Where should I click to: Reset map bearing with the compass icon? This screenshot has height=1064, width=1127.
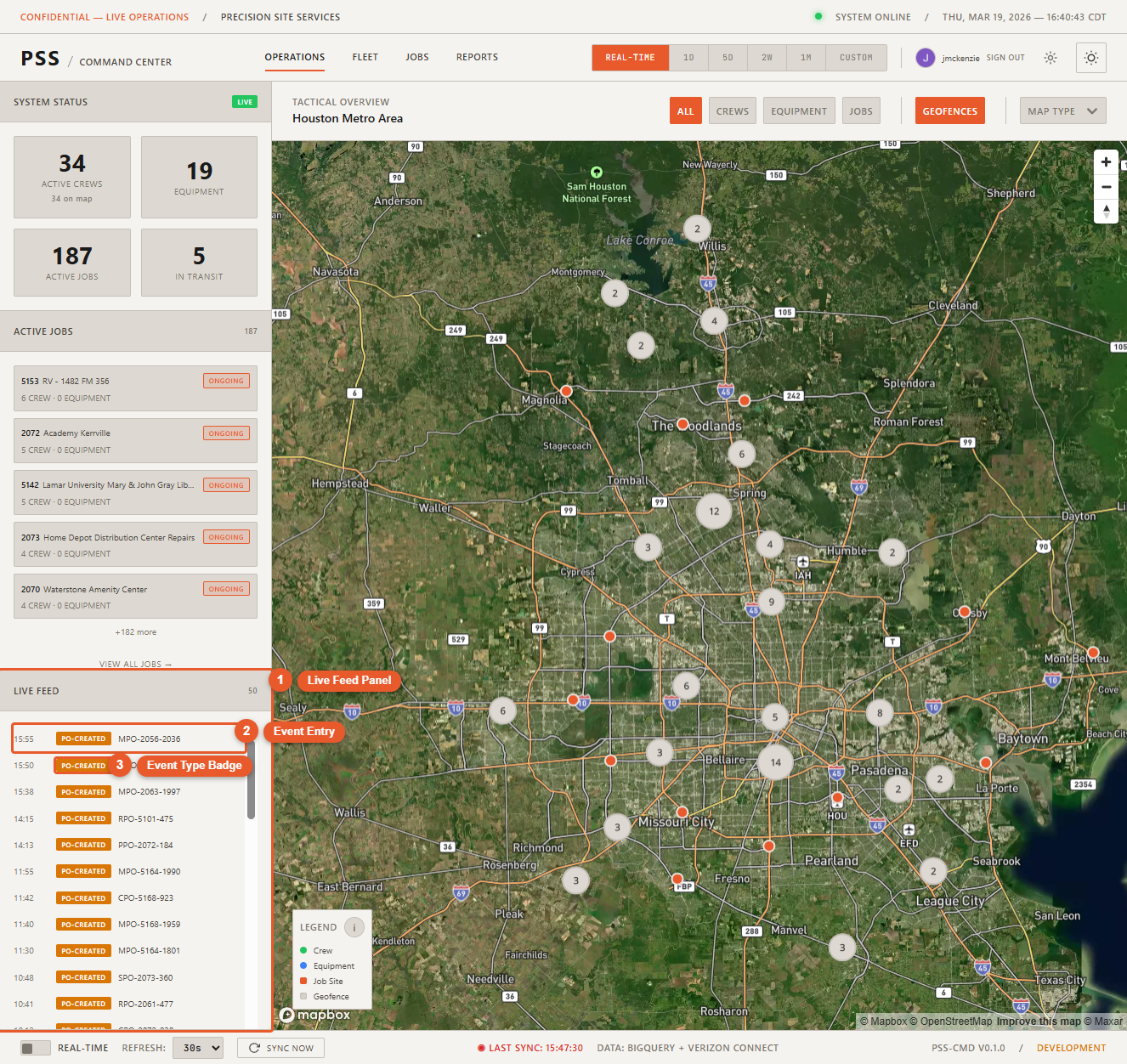click(x=1106, y=212)
